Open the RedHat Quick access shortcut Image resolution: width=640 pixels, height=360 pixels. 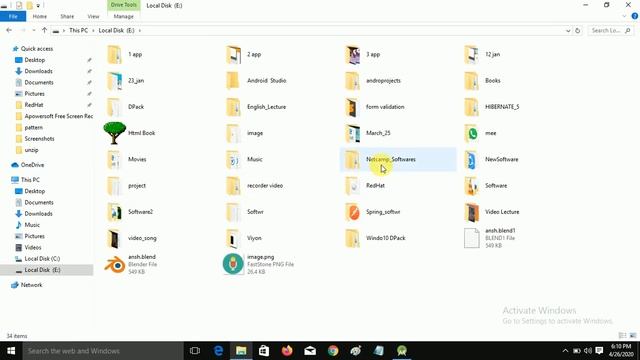[33, 105]
